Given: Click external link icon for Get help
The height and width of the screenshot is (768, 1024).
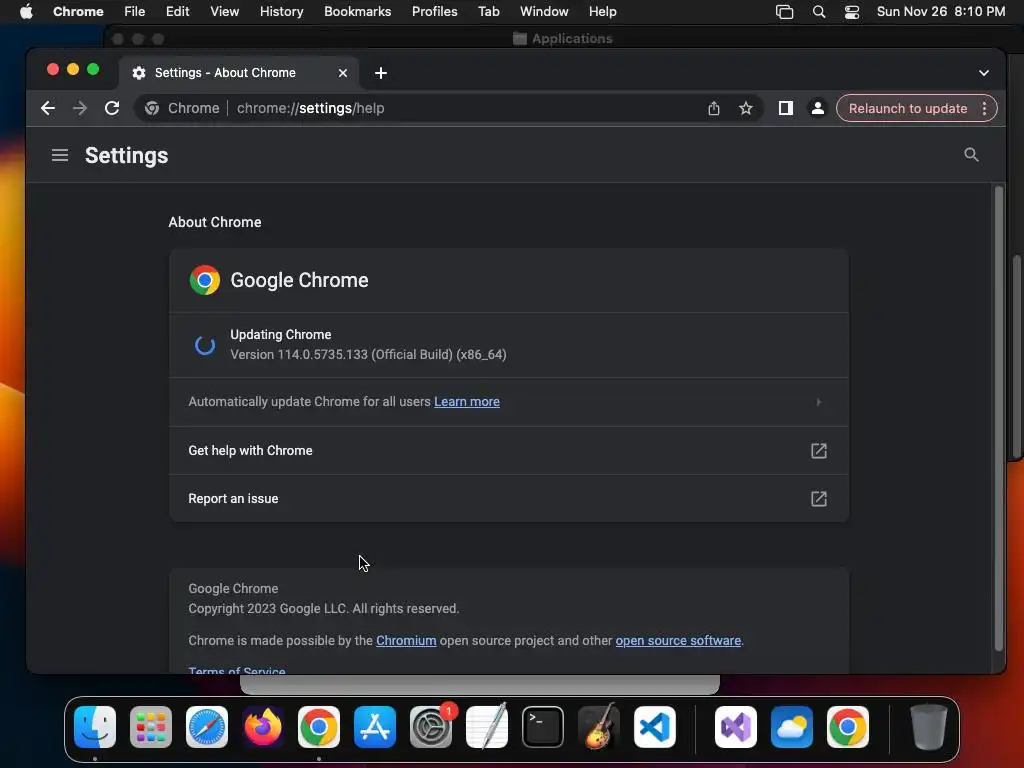Looking at the screenshot, I should point(819,451).
